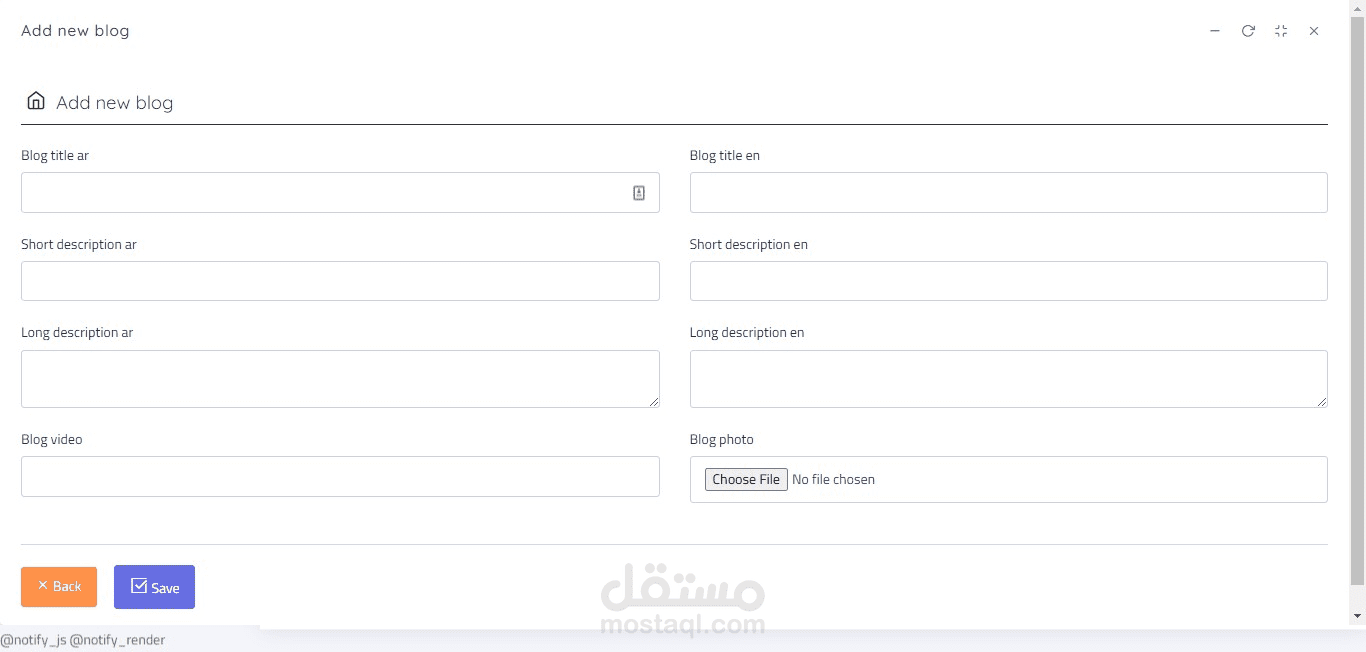1366x652 pixels.
Task: Click the Short description ar field
Action: pyautogui.click(x=340, y=281)
